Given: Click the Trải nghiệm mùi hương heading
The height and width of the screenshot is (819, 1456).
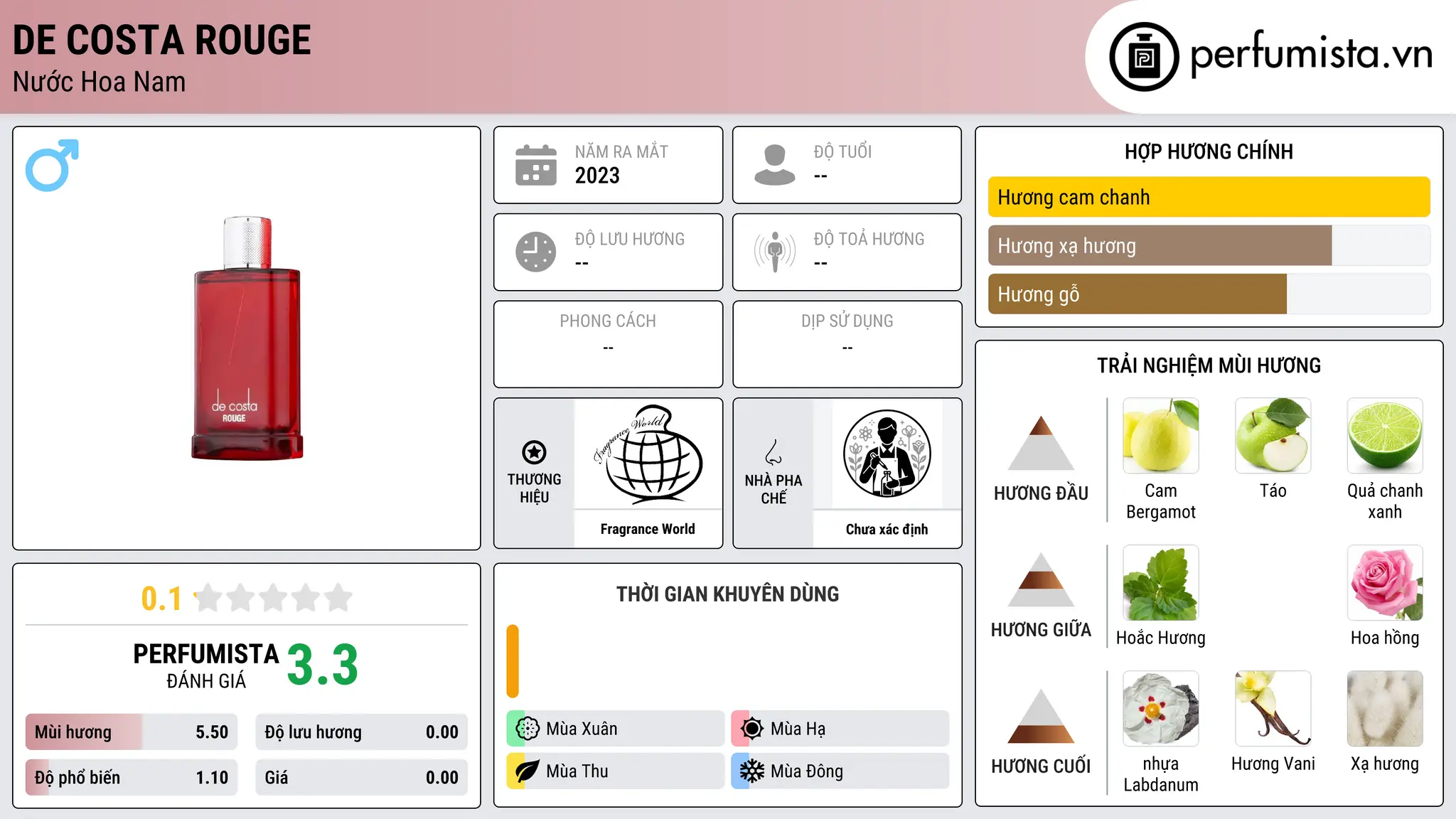Looking at the screenshot, I should (x=1209, y=365).
